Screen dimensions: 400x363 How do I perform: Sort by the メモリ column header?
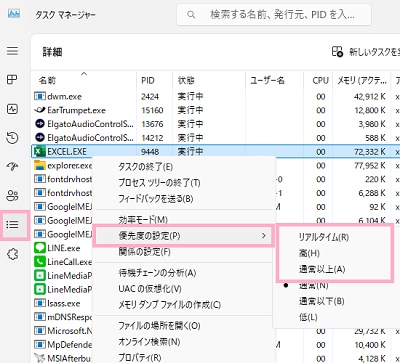[x=362, y=80]
